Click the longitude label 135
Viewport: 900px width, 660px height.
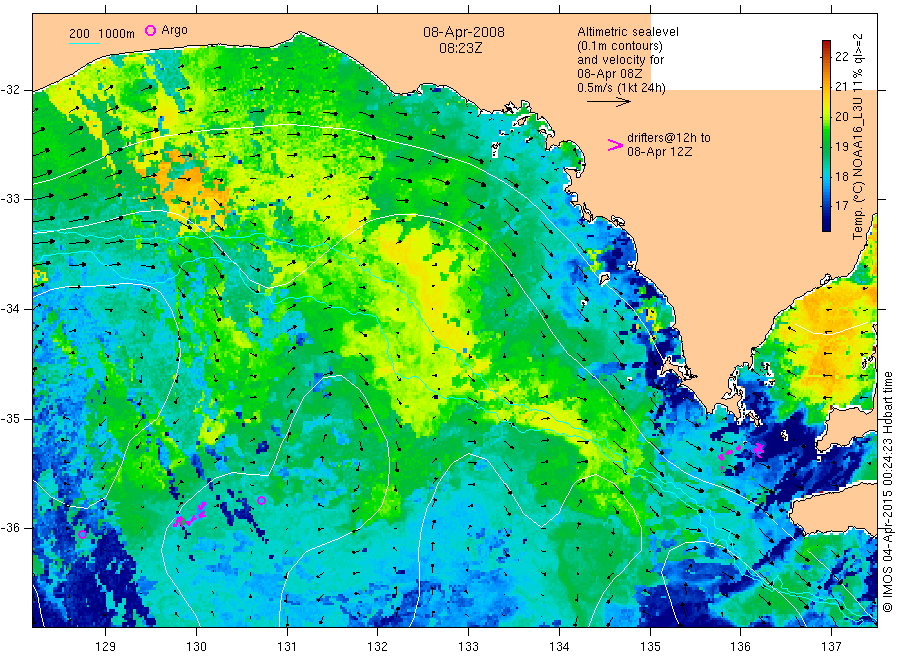[x=650, y=647]
